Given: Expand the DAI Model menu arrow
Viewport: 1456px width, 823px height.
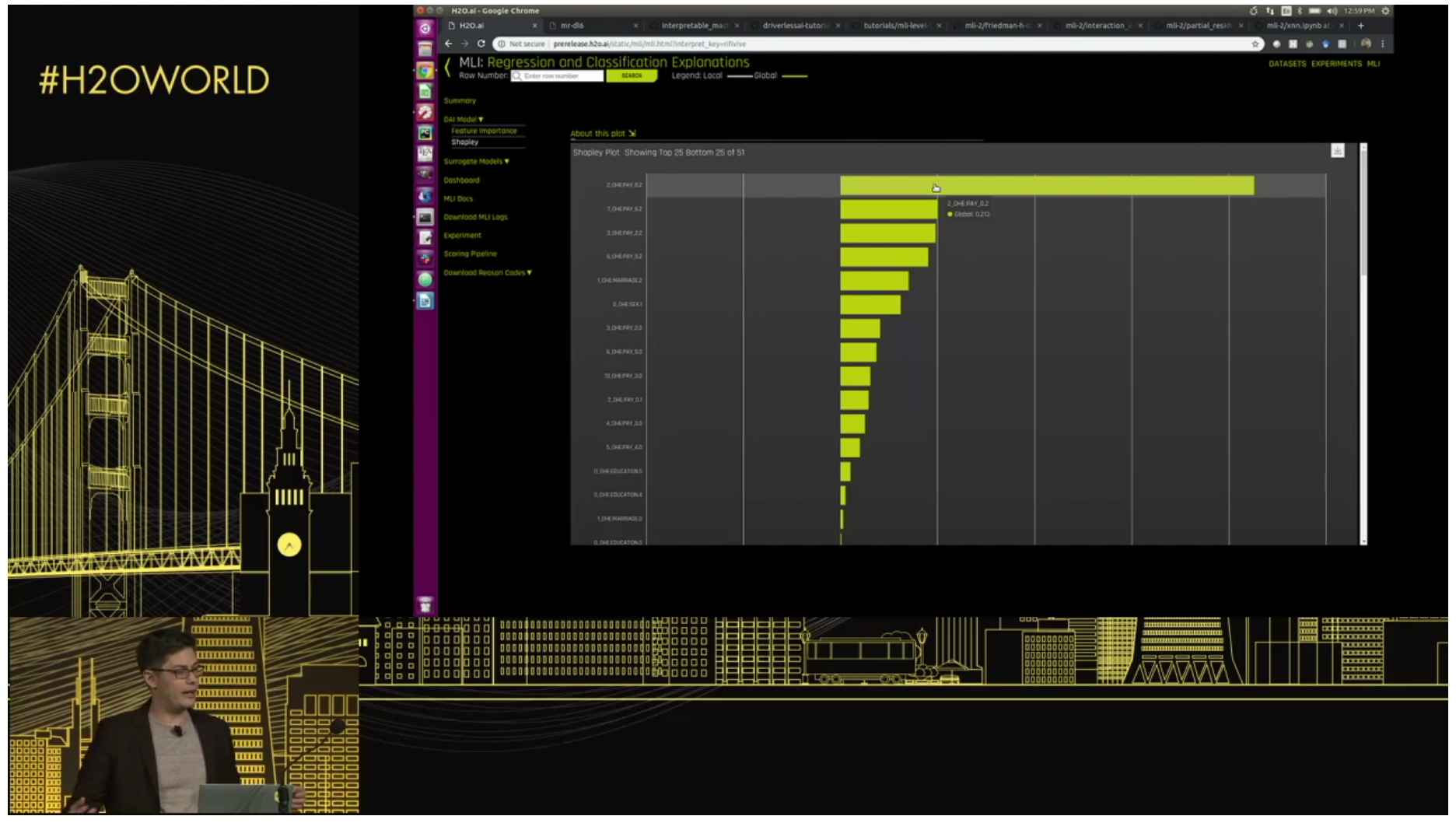Looking at the screenshot, I should [481, 119].
